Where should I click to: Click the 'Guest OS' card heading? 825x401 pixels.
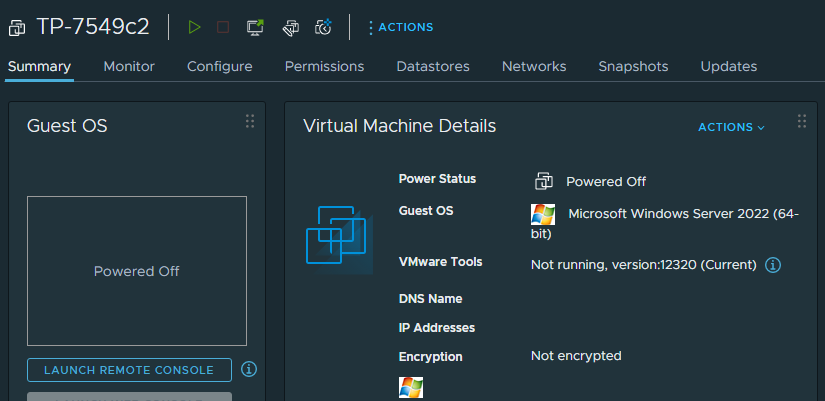[x=67, y=126]
